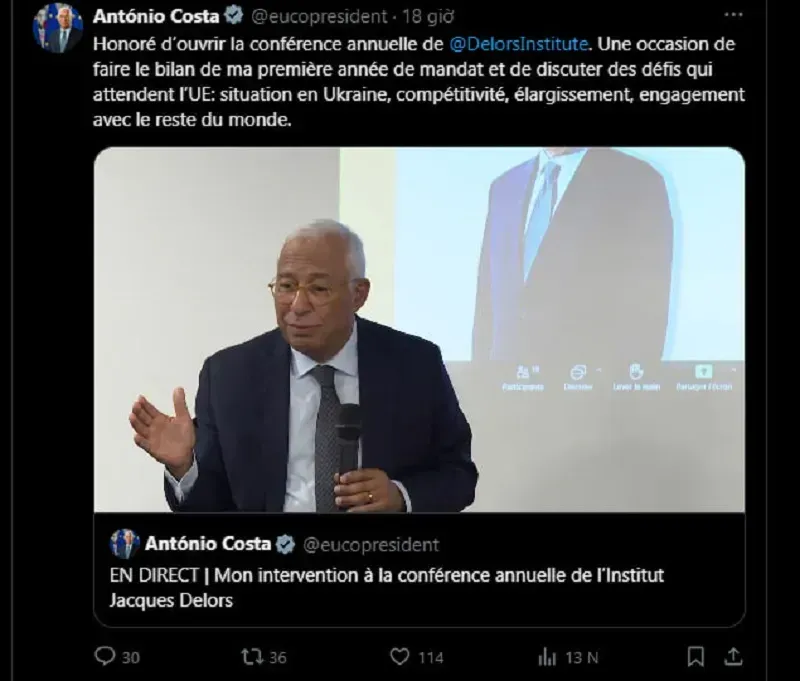Repost this tweet via retweet icon
The width and height of the screenshot is (800, 681).
(252, 657)
